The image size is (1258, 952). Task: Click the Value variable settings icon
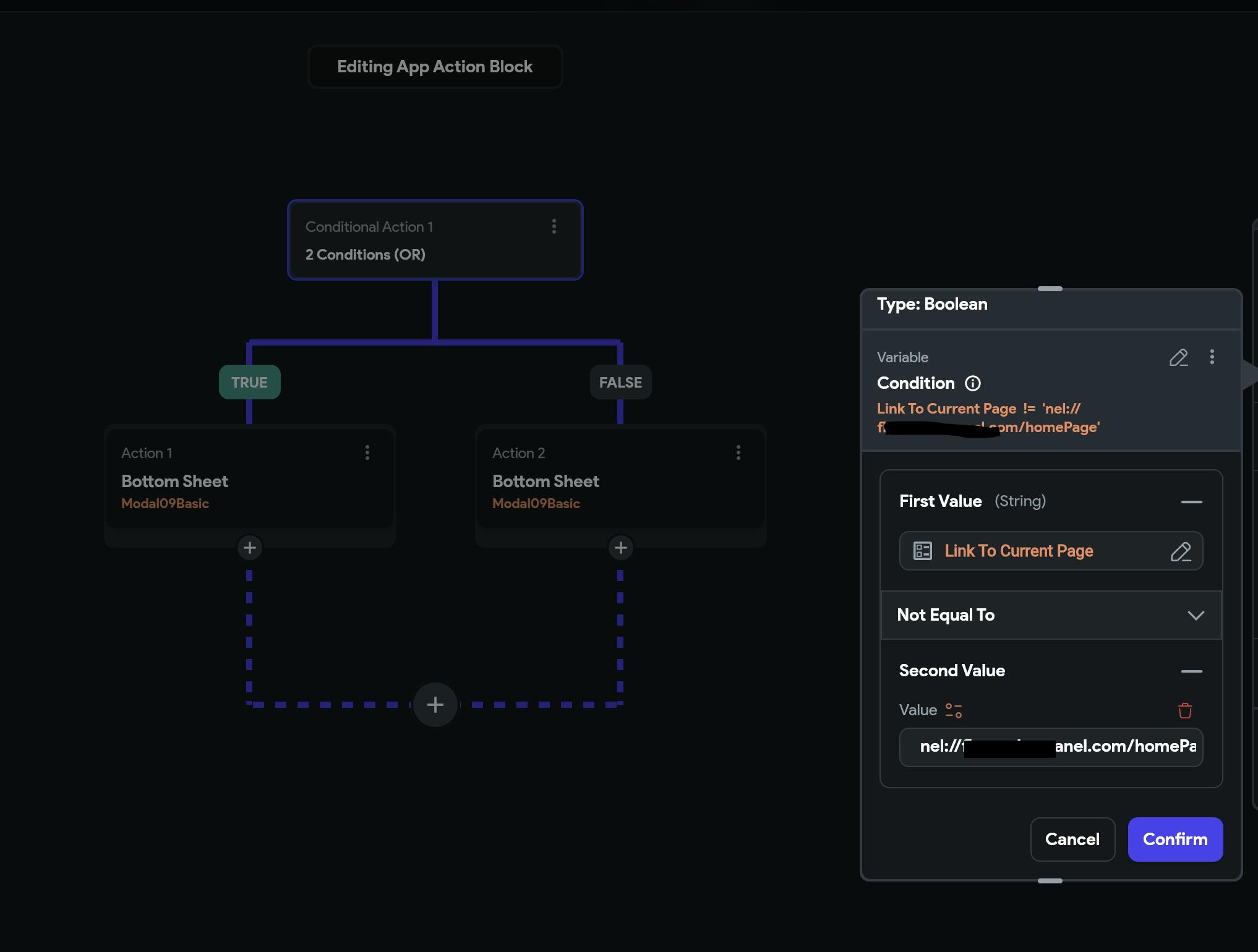tap(954, 710)
